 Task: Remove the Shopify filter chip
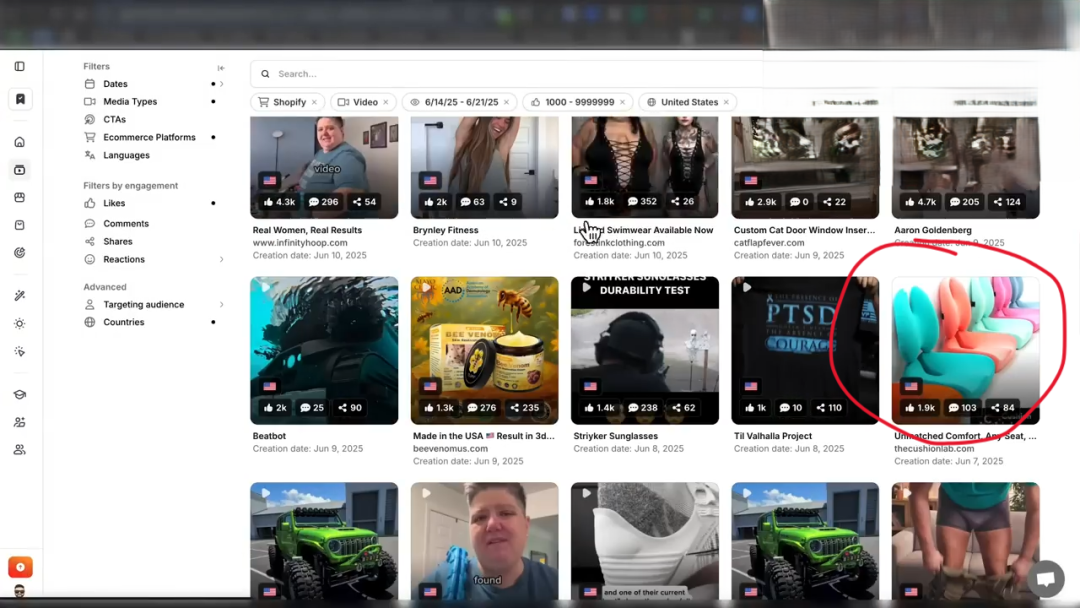(x=315, y=103)
